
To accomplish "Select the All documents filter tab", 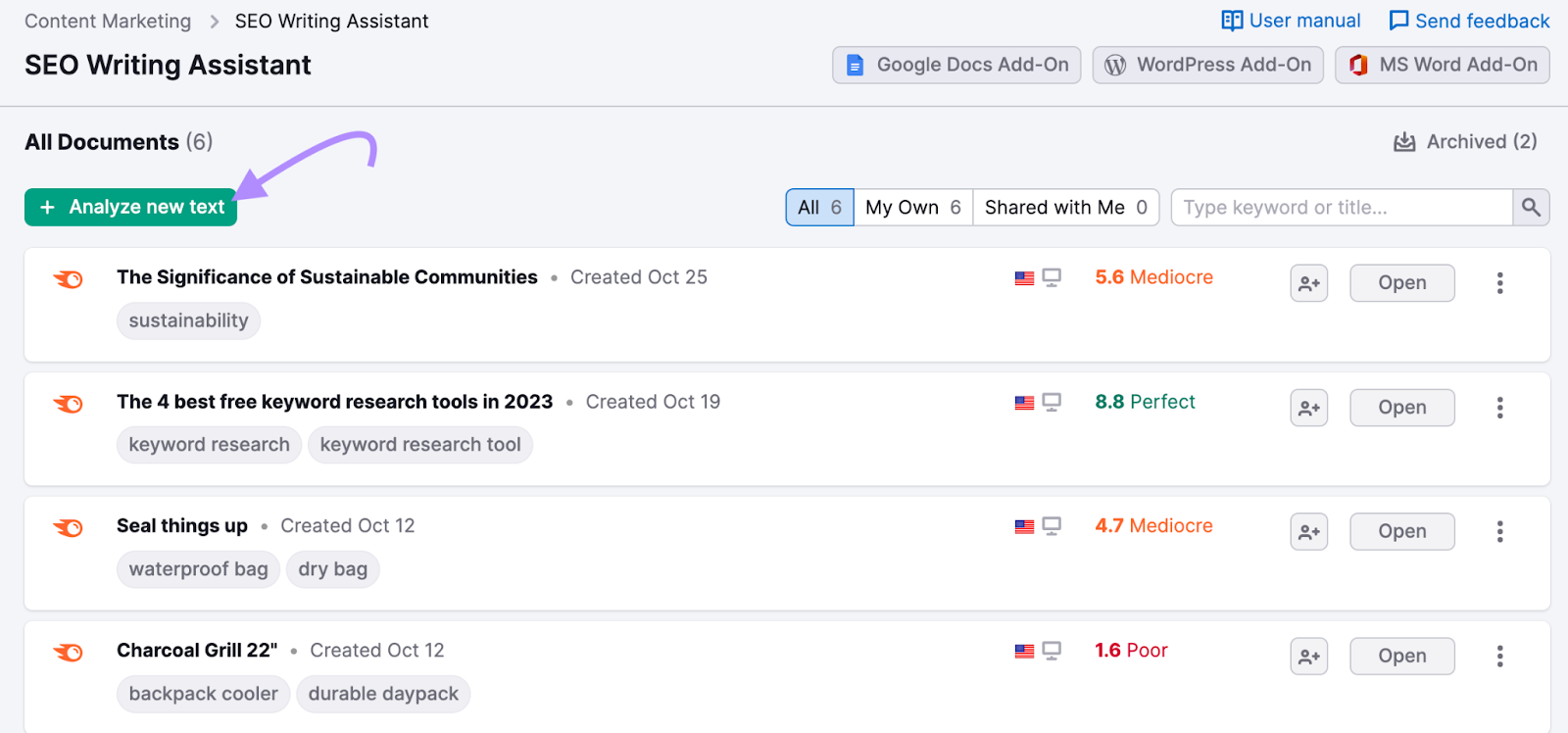I will click(819, 208).
